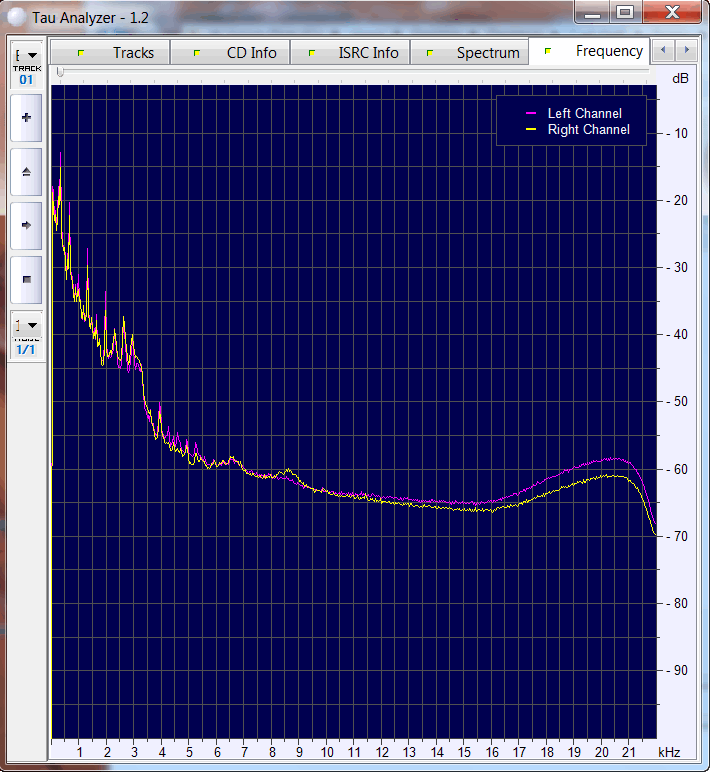The height and width of the screenshot is (772, 710).
Task: Switch to the Tracks tab
Action: tap(118, 52)
